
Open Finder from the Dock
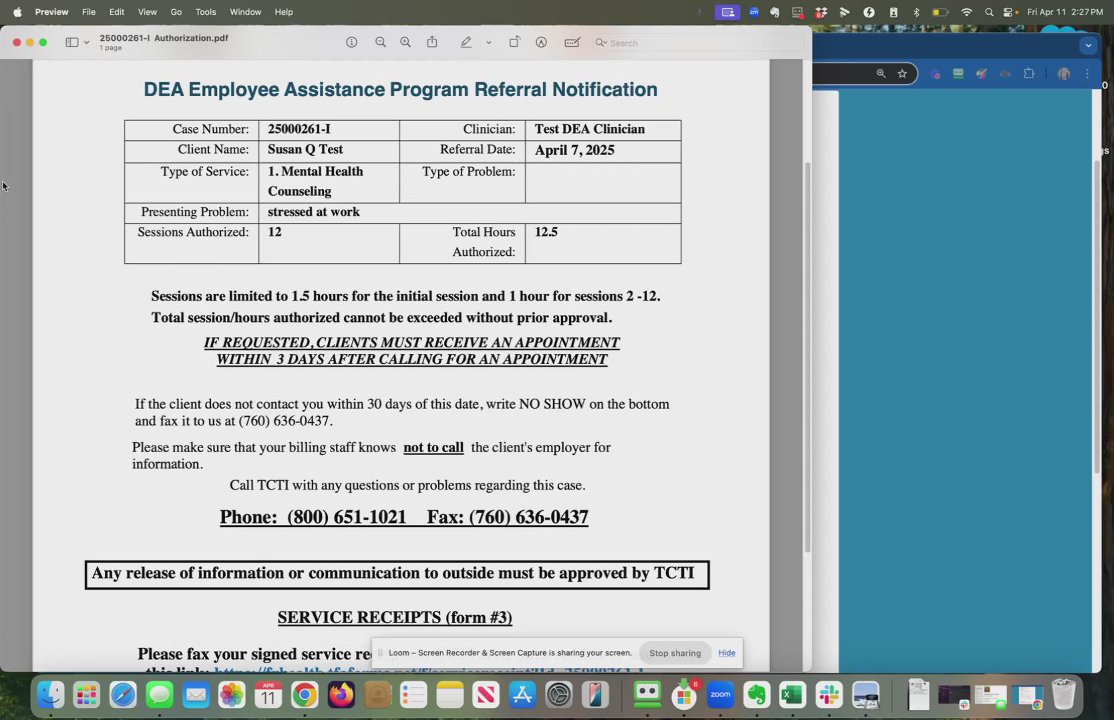[x=50, y=694]
